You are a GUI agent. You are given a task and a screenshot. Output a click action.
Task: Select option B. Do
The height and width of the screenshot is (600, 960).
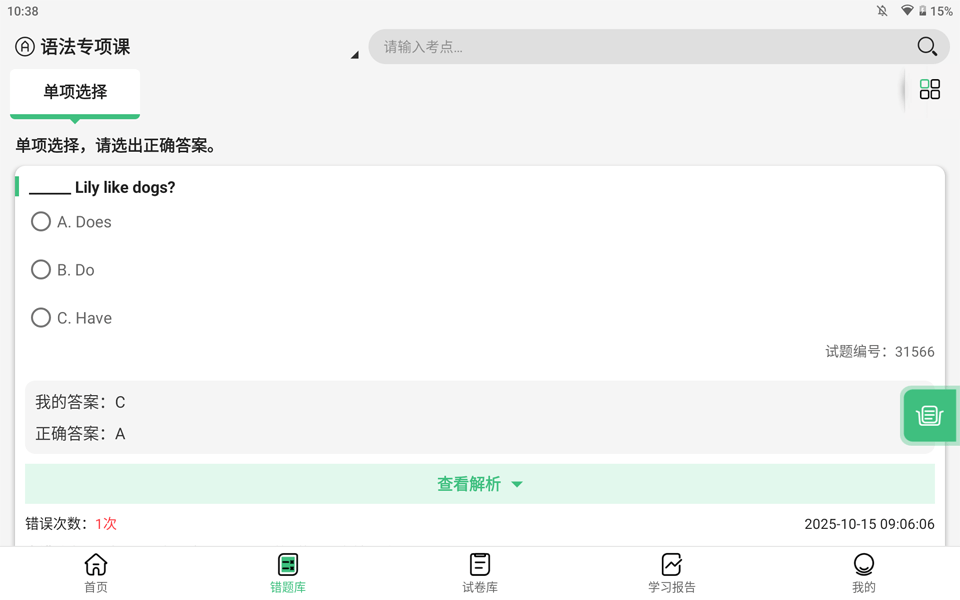click(41, 270)
